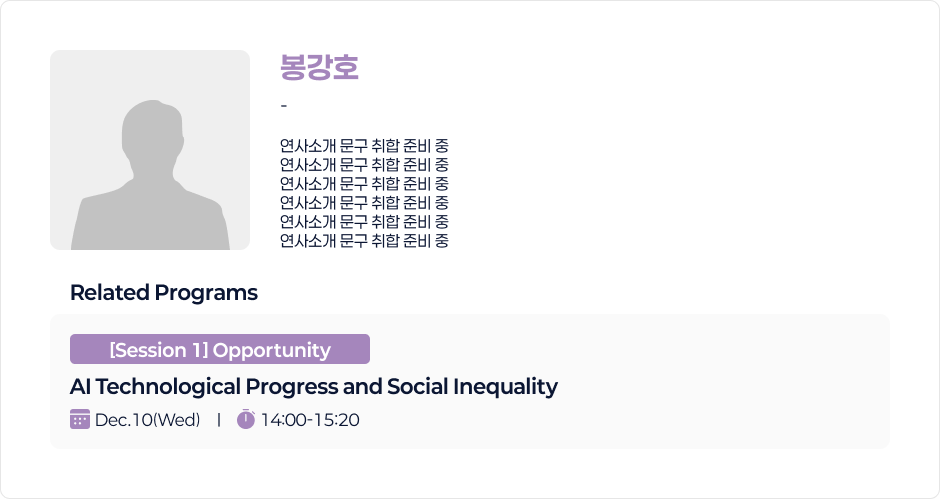Click the calendar icon beside Dec.10(Wed)
Image resolution: width=940 pixels, height=499 pixels.
coord(80,419)
